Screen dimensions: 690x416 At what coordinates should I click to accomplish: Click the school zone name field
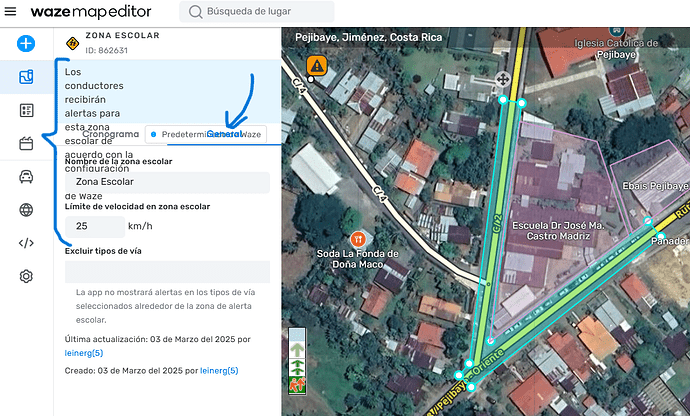(x=167, y=182)
